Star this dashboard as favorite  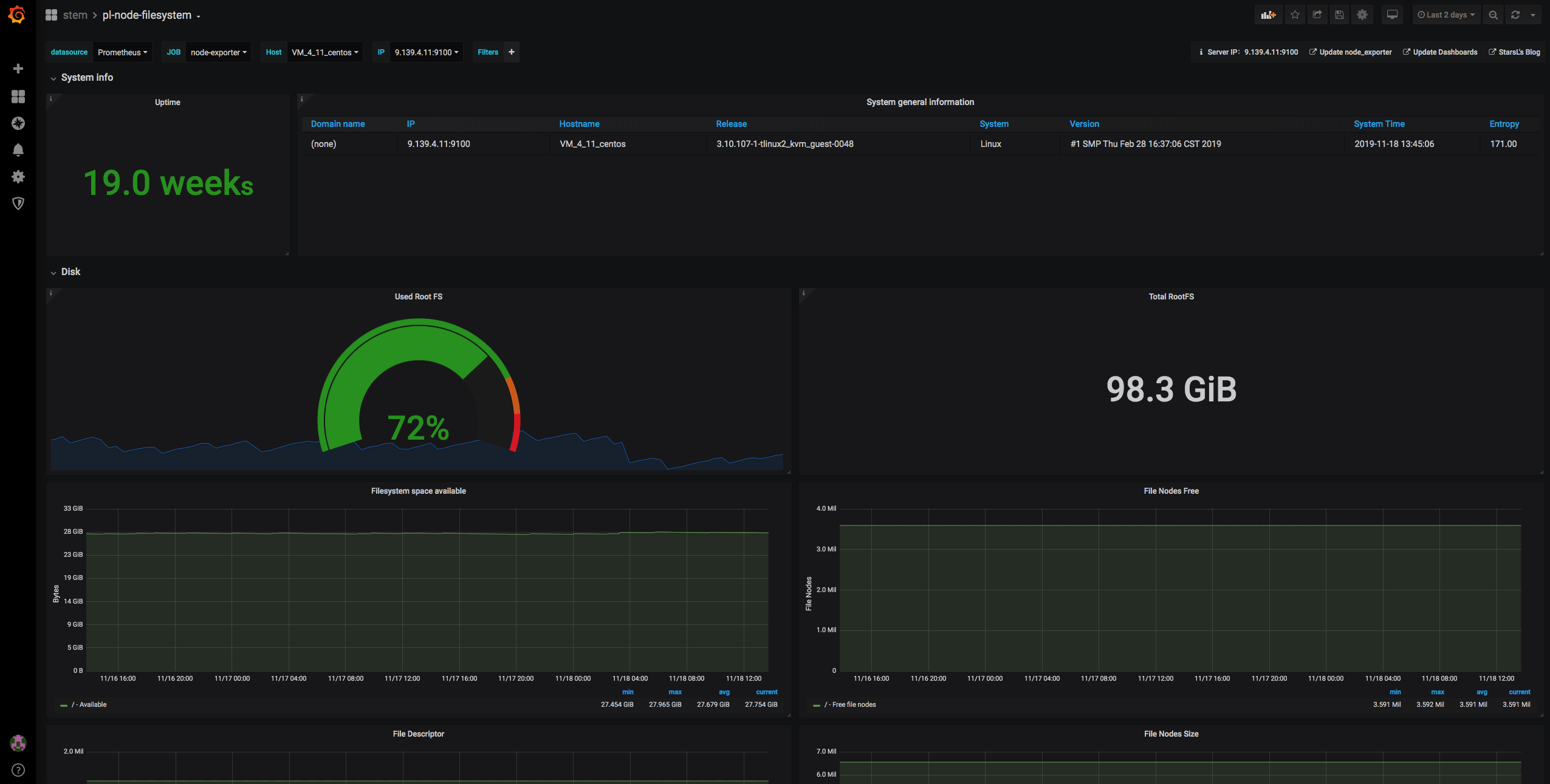pyautogui.click(x=1295, y=15)
